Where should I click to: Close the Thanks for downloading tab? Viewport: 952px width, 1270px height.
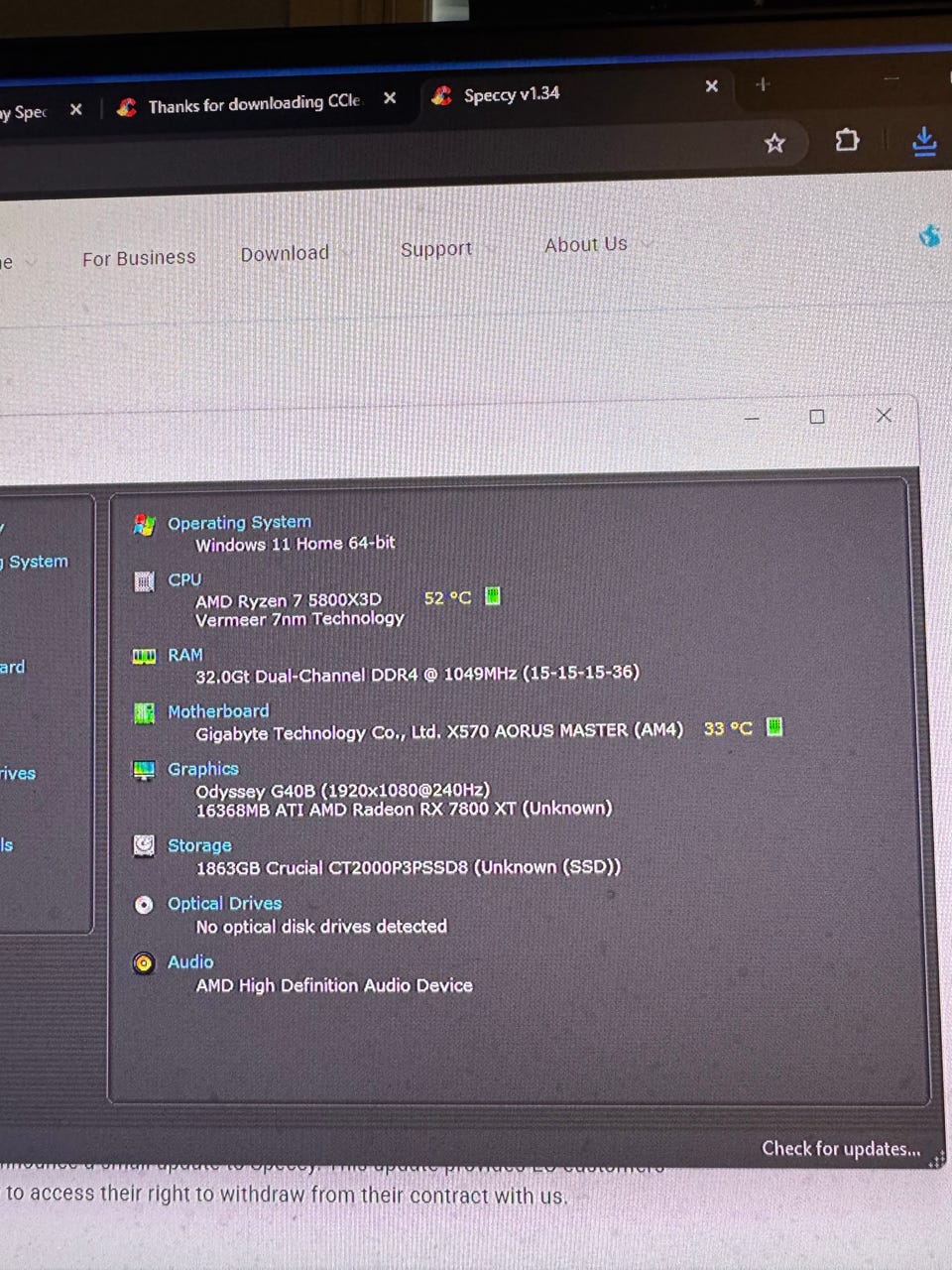coord(390,98)
